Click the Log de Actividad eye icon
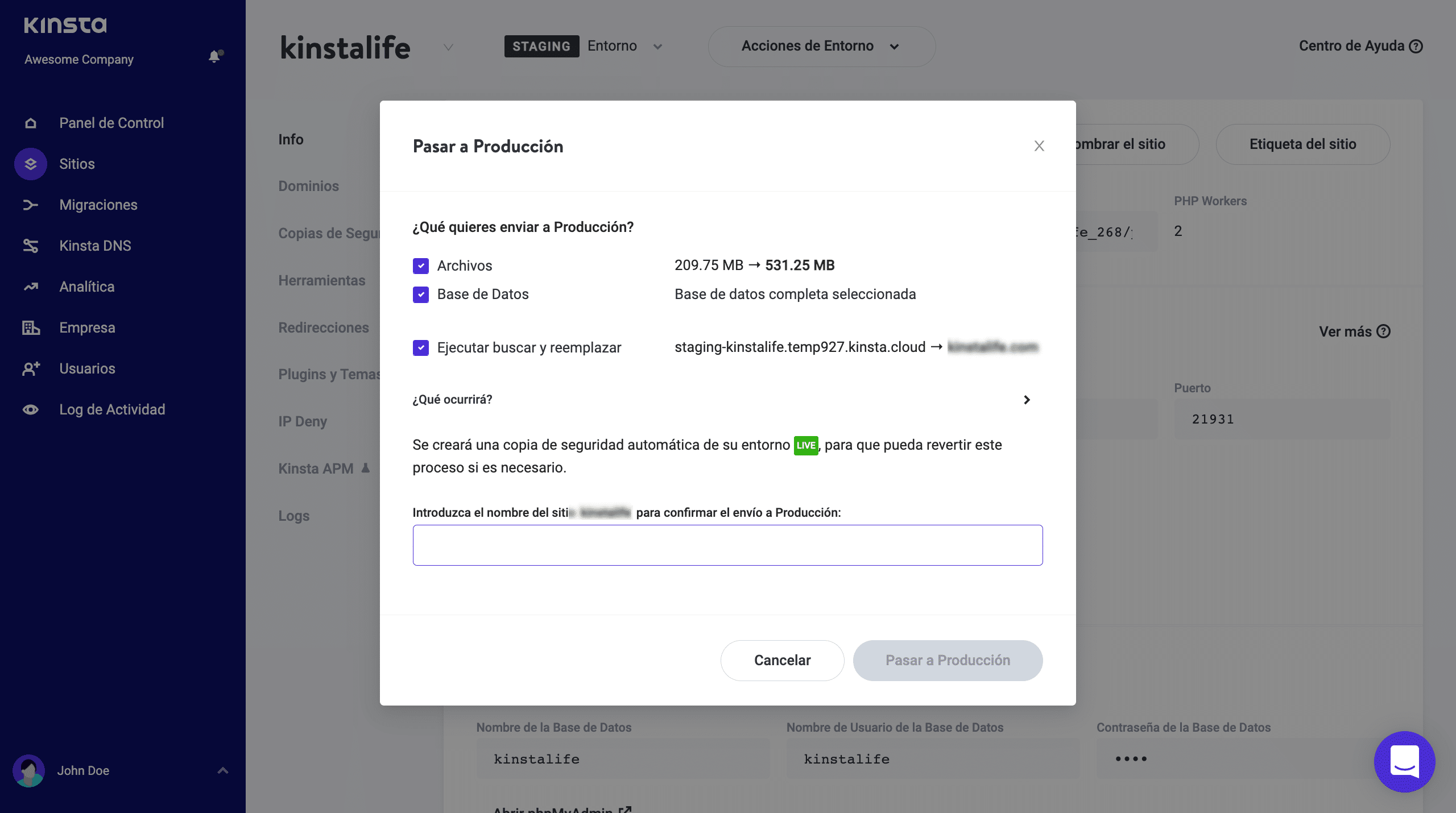Viewport: 1456px width, 813px height. coord(31,409)
